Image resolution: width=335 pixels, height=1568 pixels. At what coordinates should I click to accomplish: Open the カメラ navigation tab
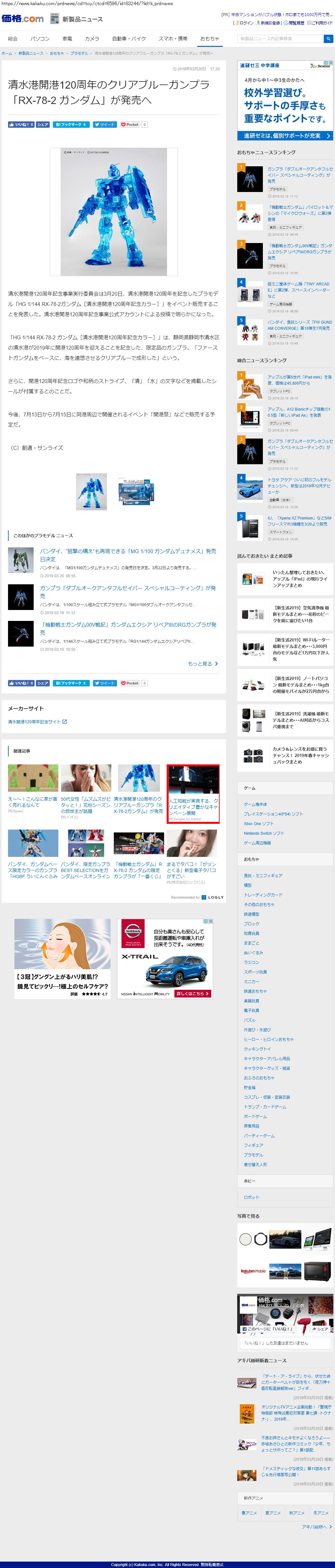click(x=92, y=38)
